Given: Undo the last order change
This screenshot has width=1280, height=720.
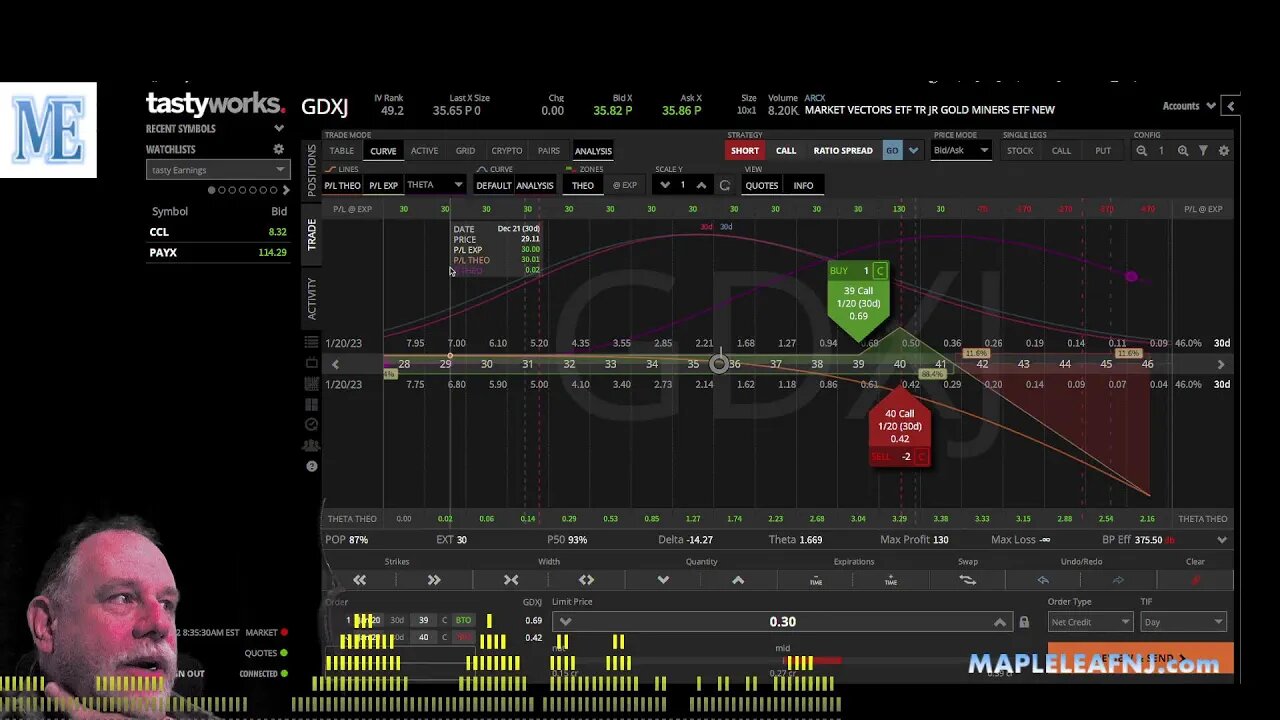Looking at the screenshot, I should tap(1043, 580).
